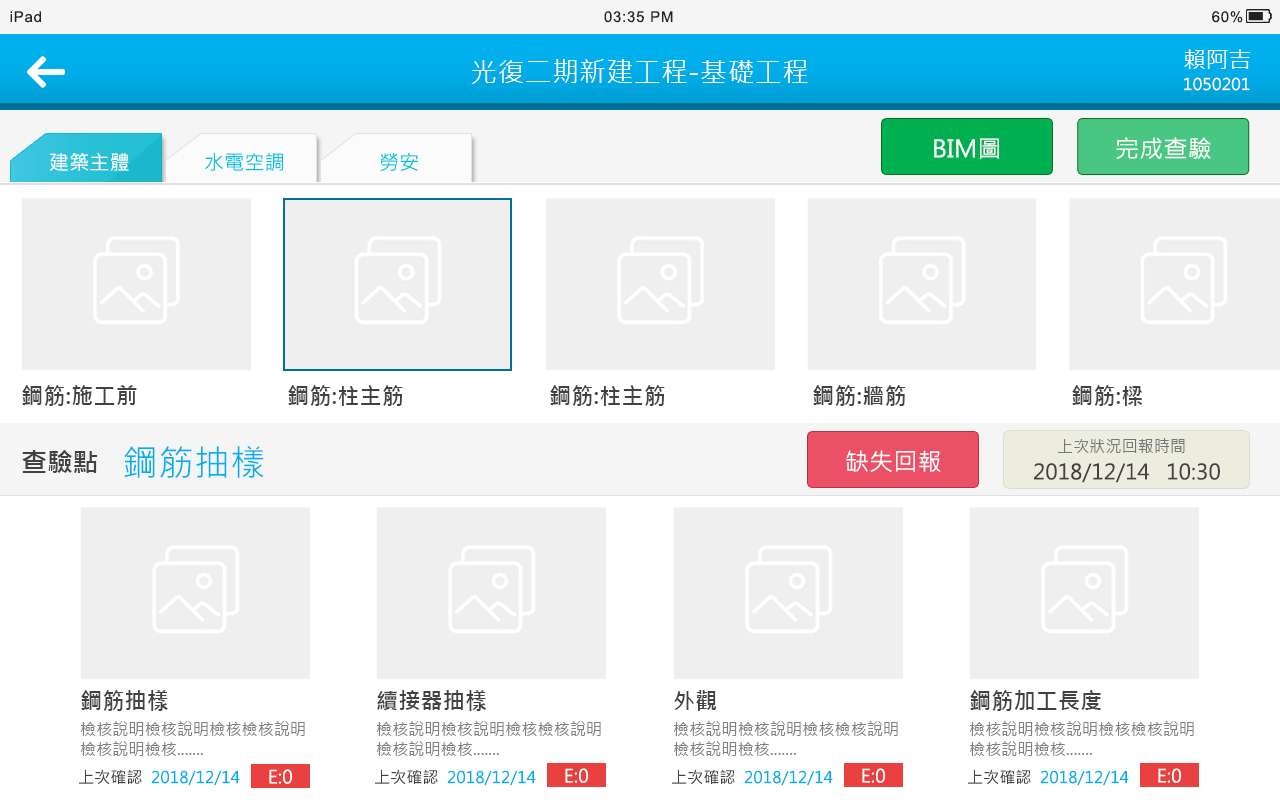Select the 建築主體 tab
The image size is (1280, 800).
pos(89,162)
